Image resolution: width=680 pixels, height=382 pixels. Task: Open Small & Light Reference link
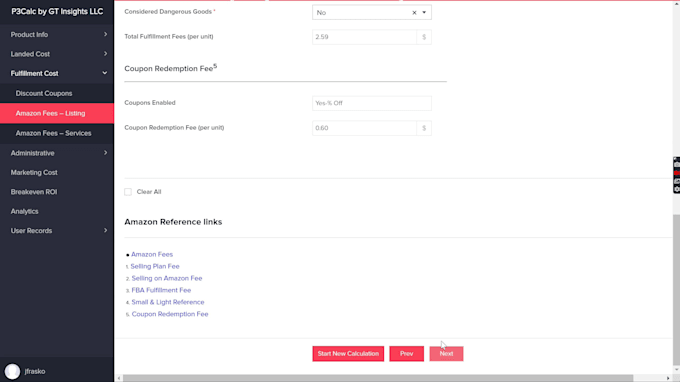(x=167, y=302)
